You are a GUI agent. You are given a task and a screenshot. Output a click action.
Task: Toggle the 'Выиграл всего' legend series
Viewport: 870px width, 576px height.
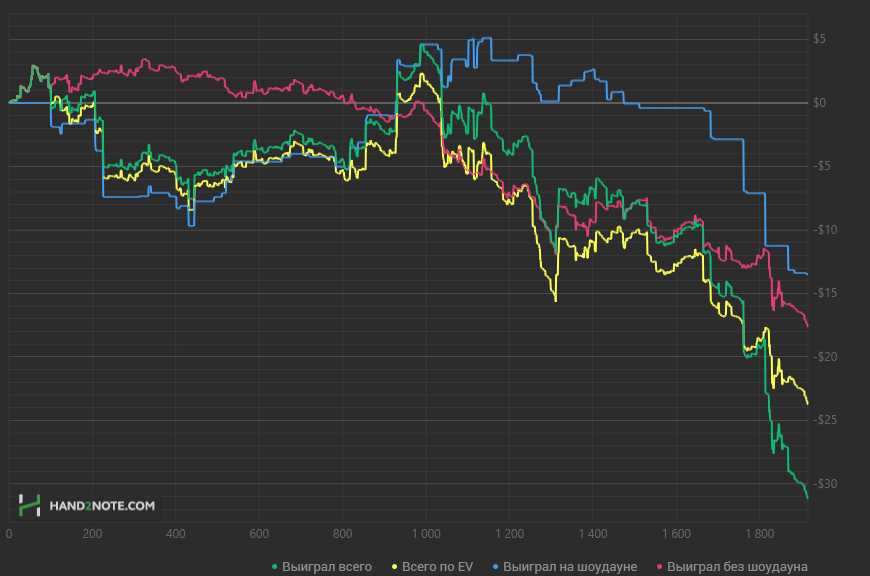tap(322, 567)
